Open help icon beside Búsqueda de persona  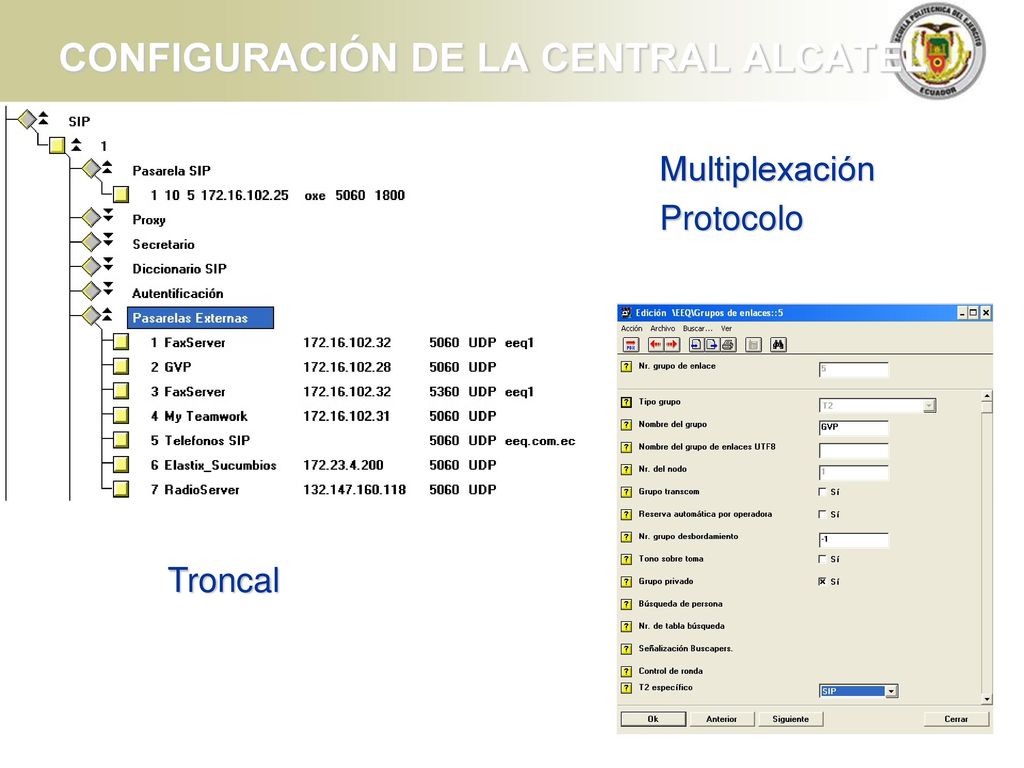click(x=626, y=604)
